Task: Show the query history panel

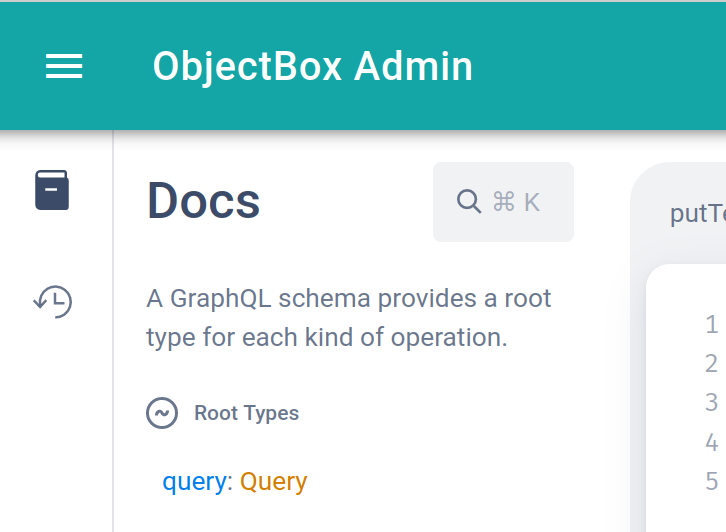Action: point(52,300)
